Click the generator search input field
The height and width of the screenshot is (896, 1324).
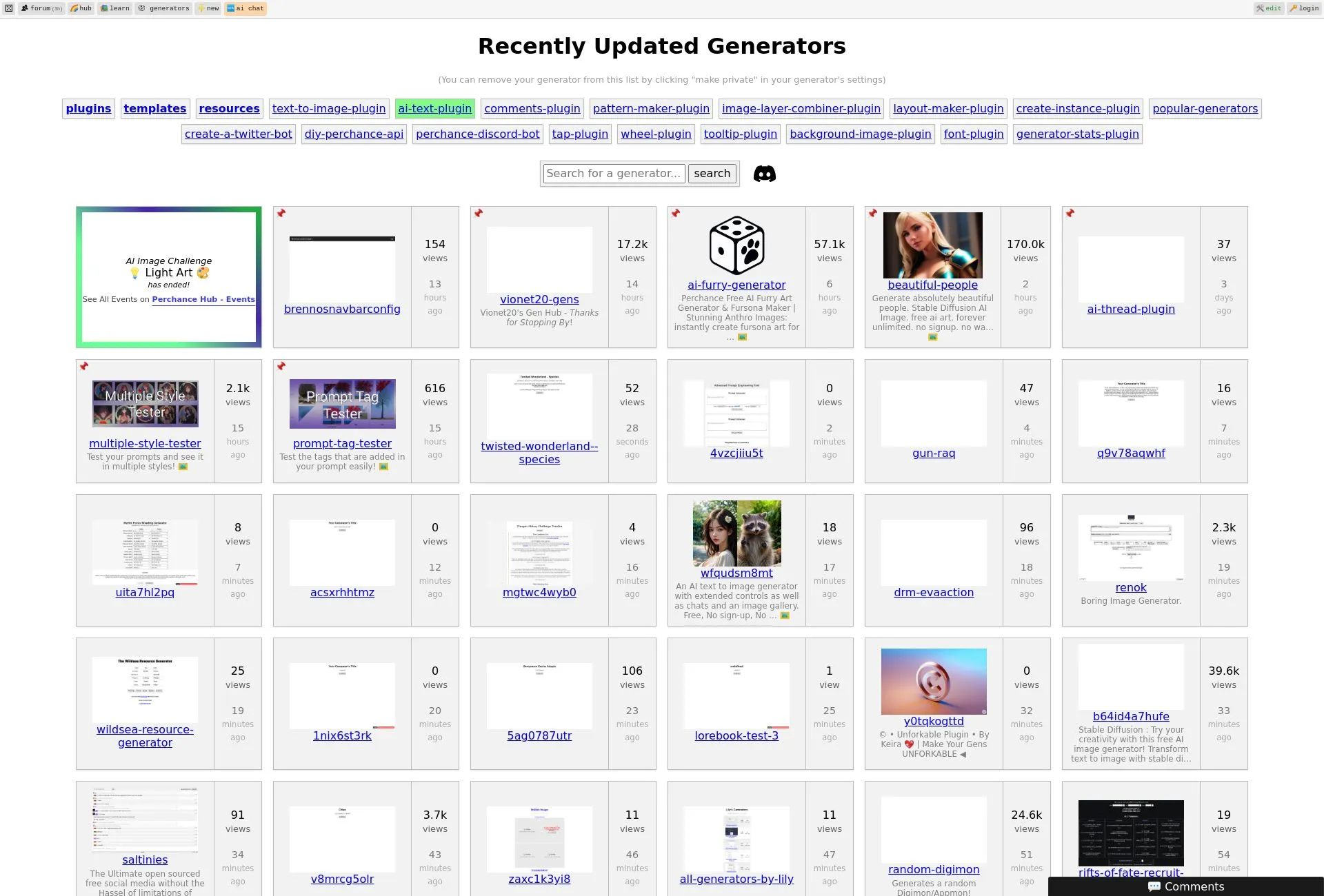pos(613,174)
